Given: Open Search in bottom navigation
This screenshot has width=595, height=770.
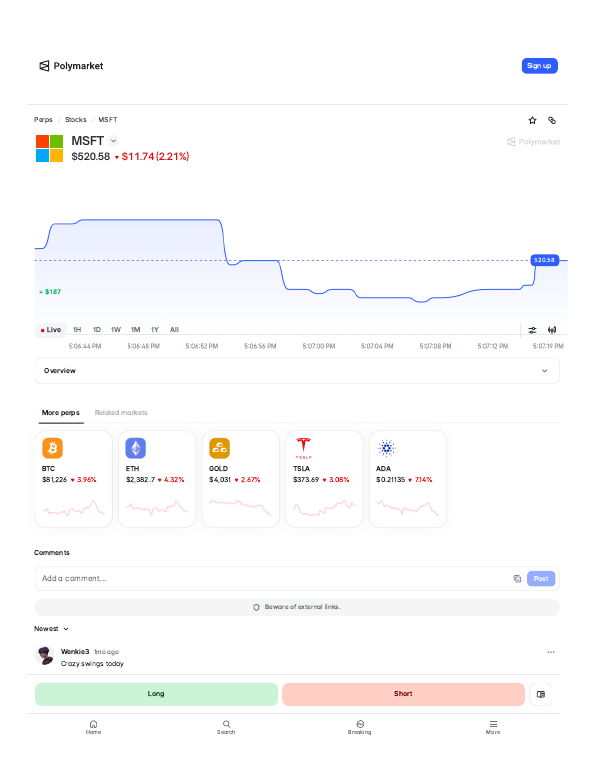Looking at the screenshot, I should click(x=226, y=727).
